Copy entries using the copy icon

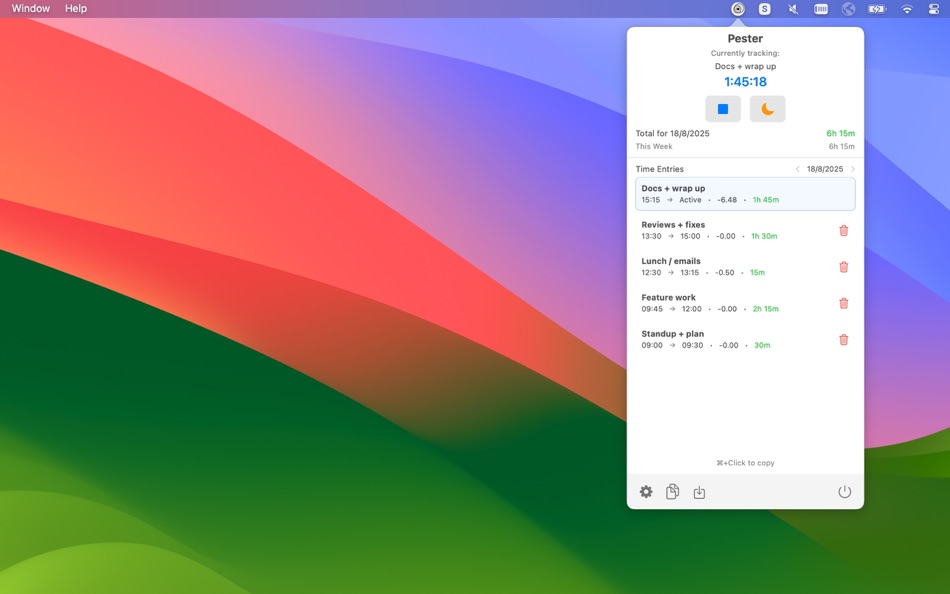pos(672,491)
